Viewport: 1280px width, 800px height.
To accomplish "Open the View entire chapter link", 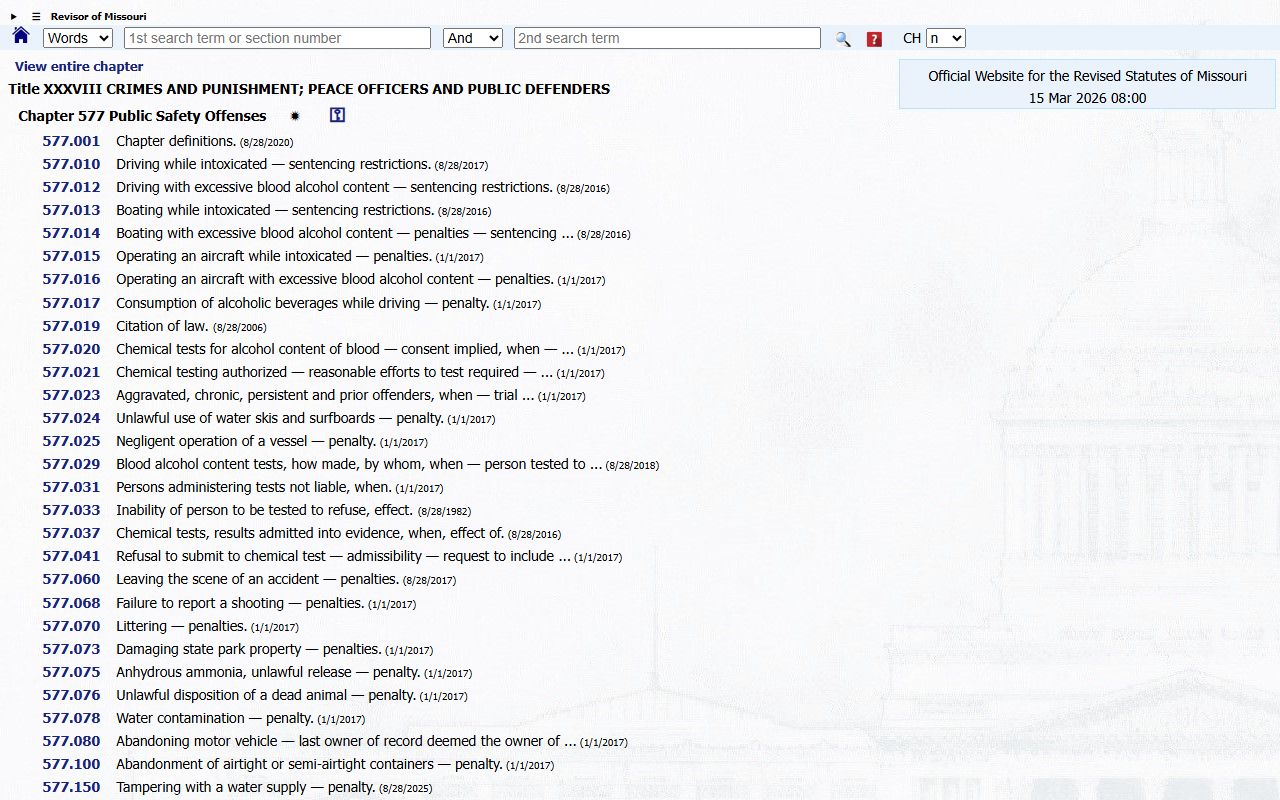I will pos(79,67).
